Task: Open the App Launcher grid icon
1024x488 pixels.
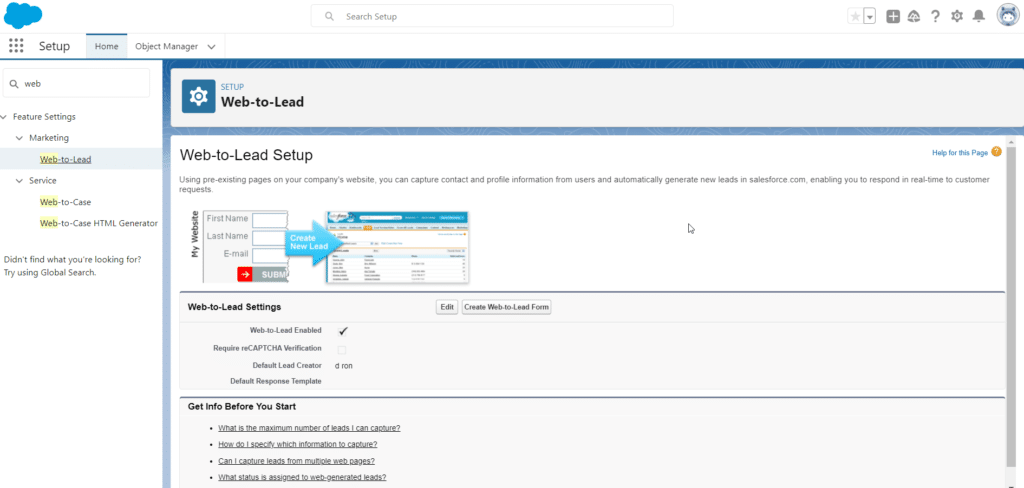Action: (16, 46)
